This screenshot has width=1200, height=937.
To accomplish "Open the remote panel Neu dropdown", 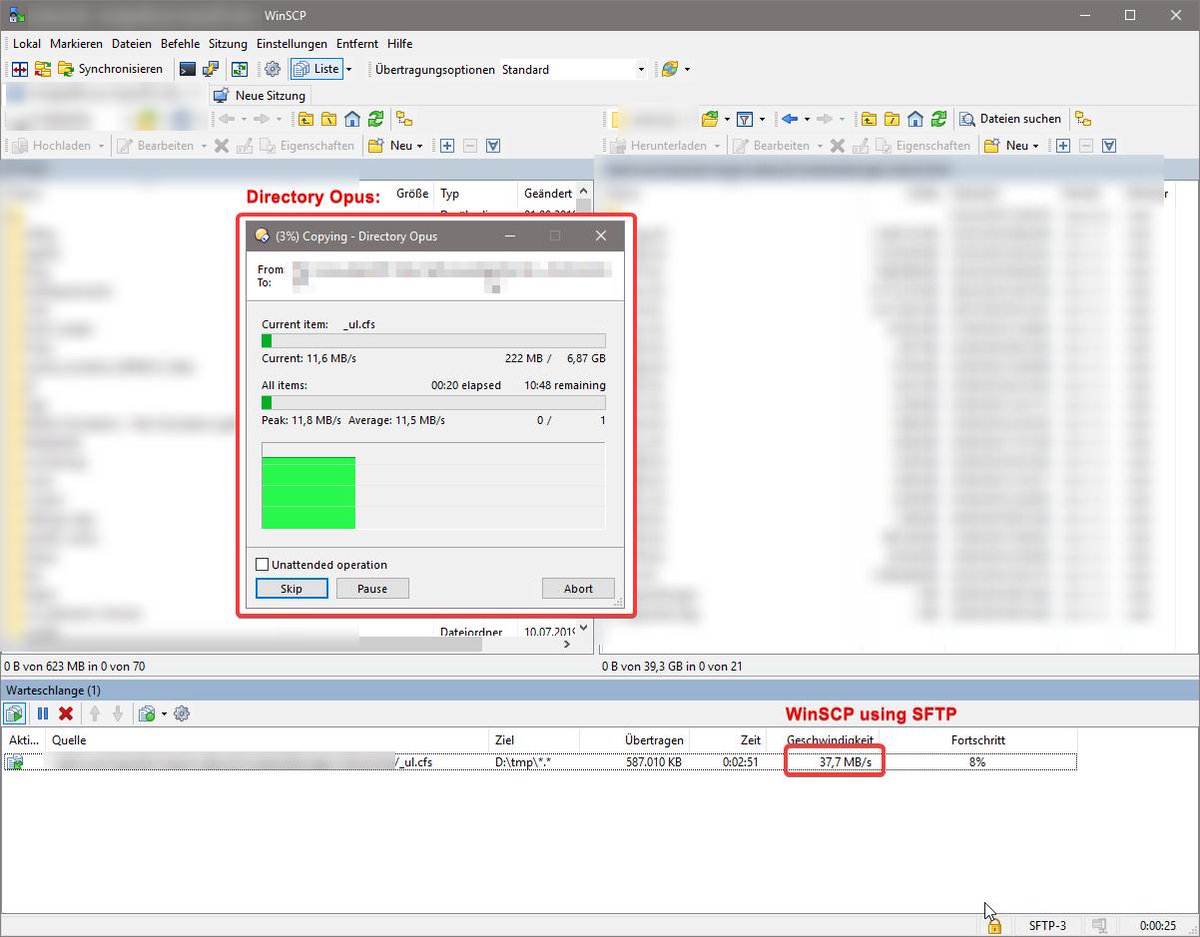I will 1011,145.
